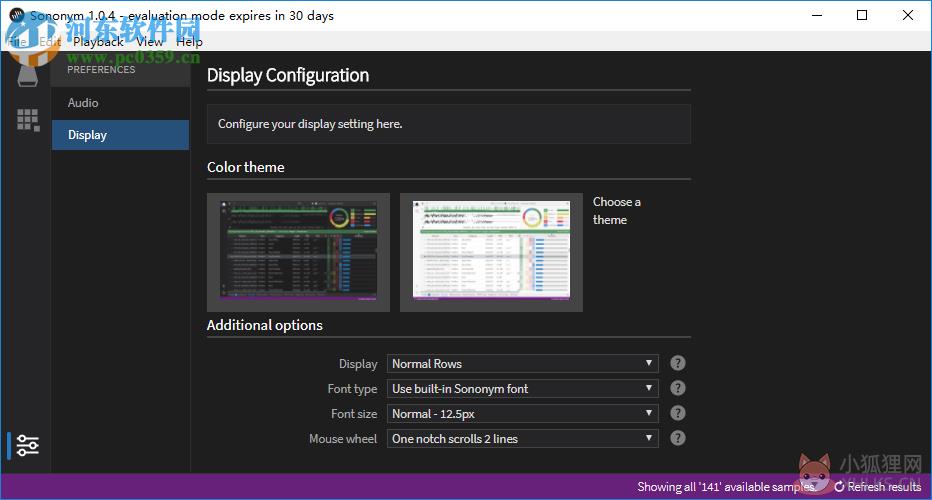Minimize the Sononym window
This screenshot has width=932, height=500.
point(817,15)
